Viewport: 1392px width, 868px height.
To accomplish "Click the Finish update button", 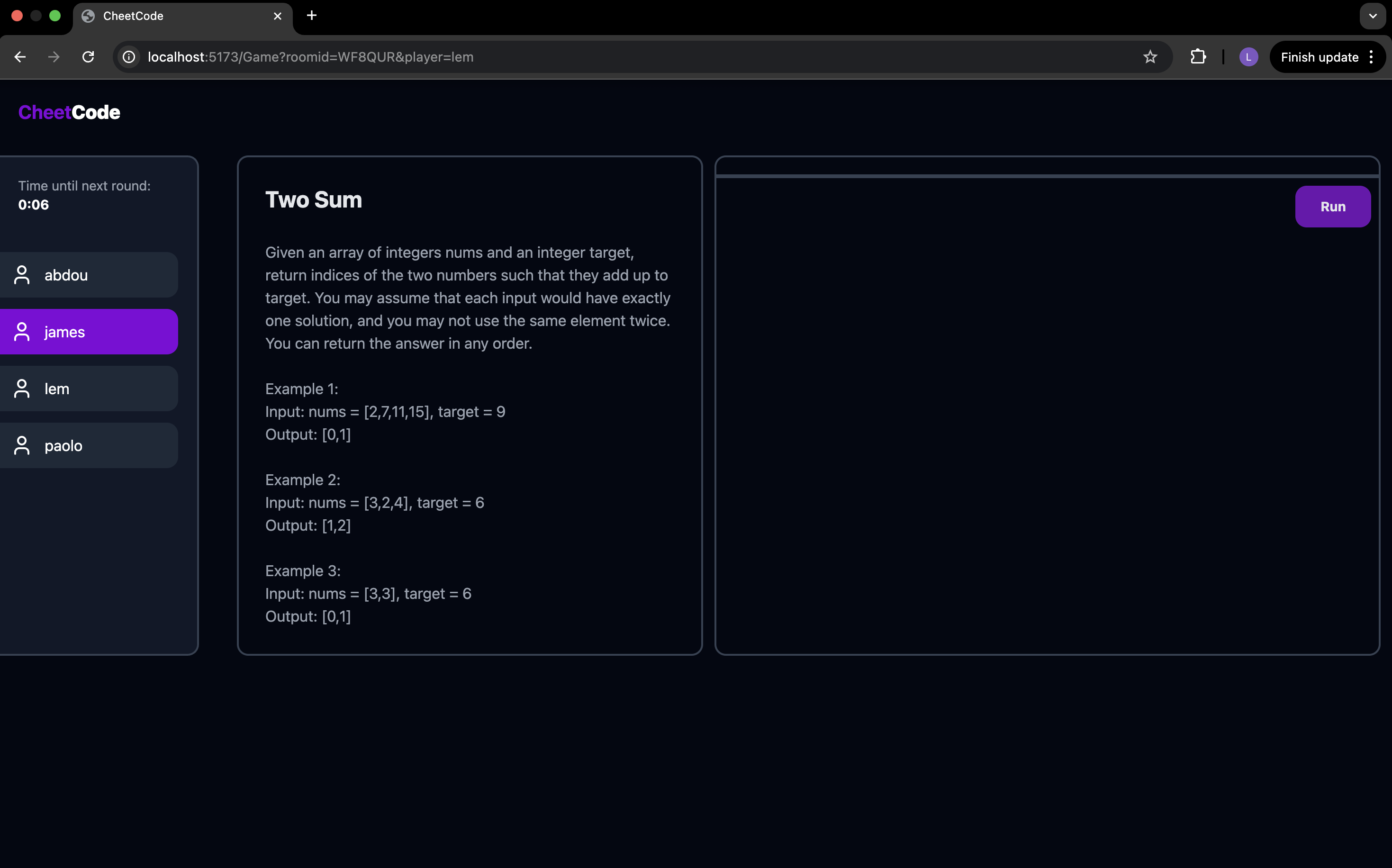I will (x=1319, y=57).
